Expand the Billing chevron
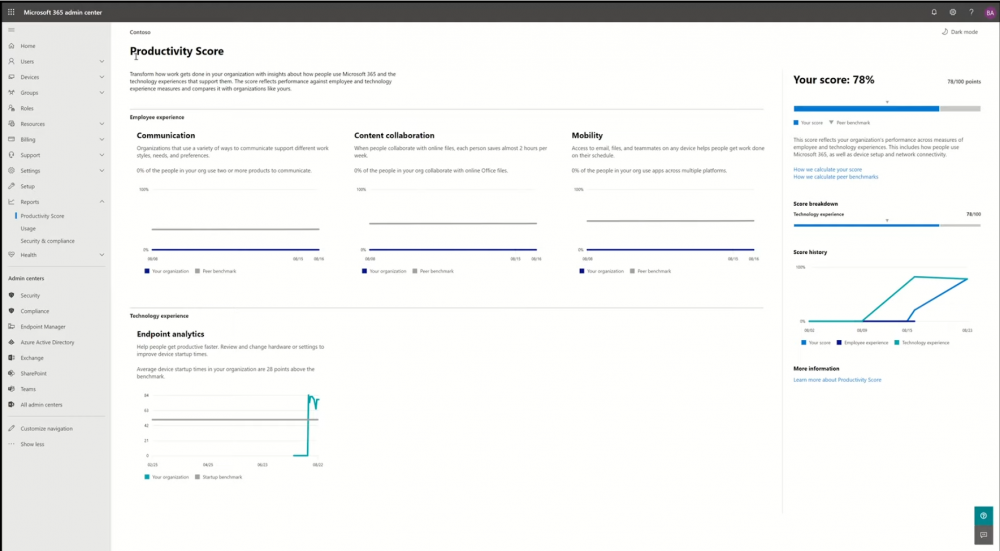Image resolution: width=1000 pixels, height=551 pixels. coord(101,139)
